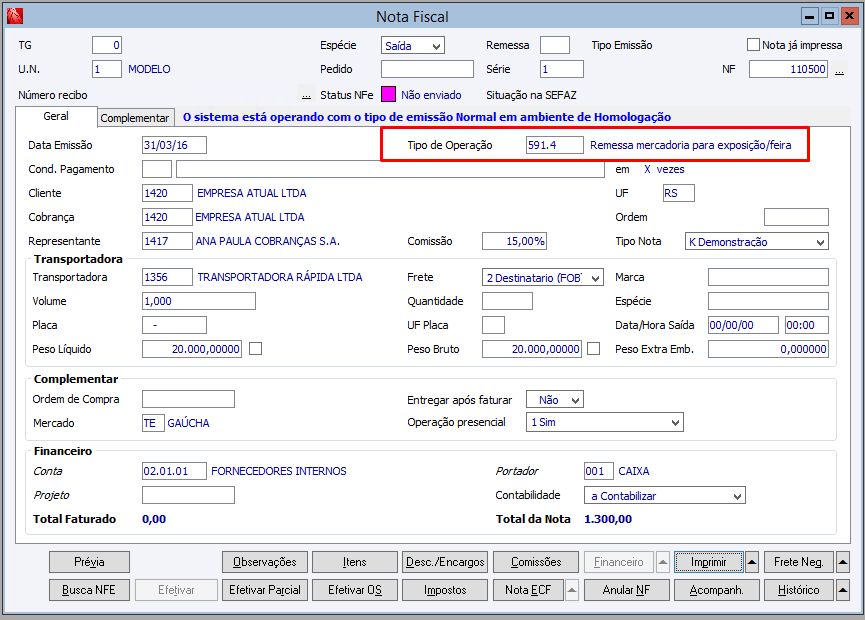The height and width of the screenshot is (620, 865).
Task: Click the Prévia button
Action: click(89, 562)
